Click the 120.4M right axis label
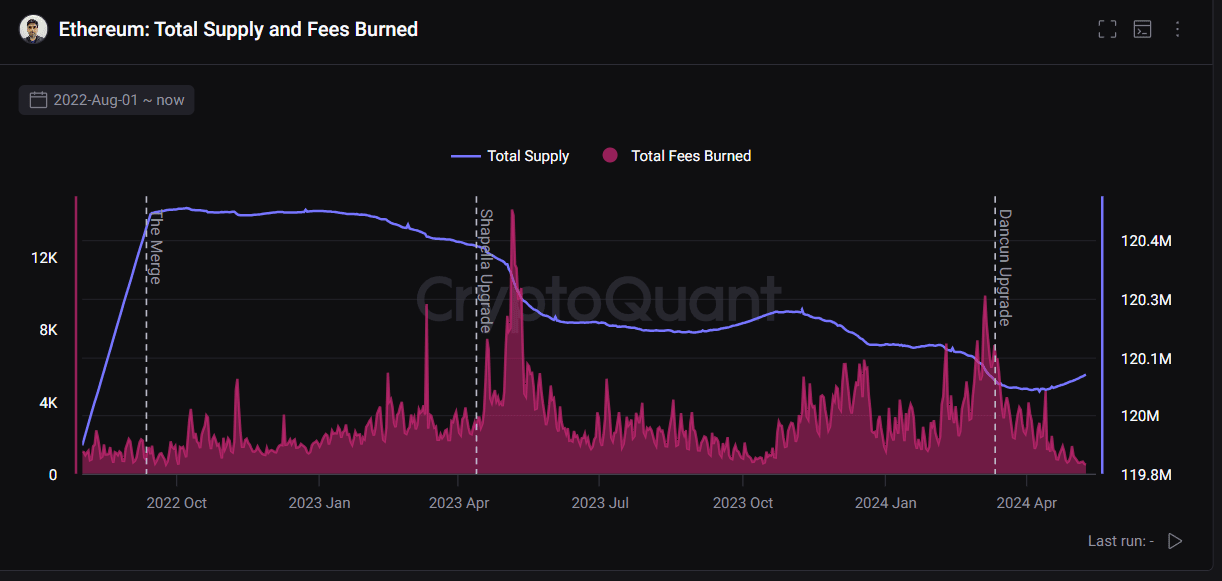The height and width of the screenshot is (581, 1222). (1146, 241)
